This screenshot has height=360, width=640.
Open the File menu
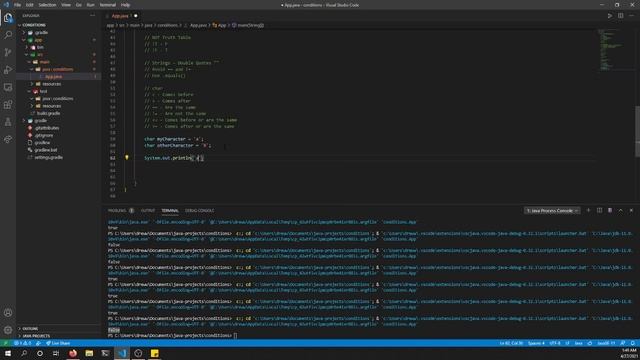[17, 5]
